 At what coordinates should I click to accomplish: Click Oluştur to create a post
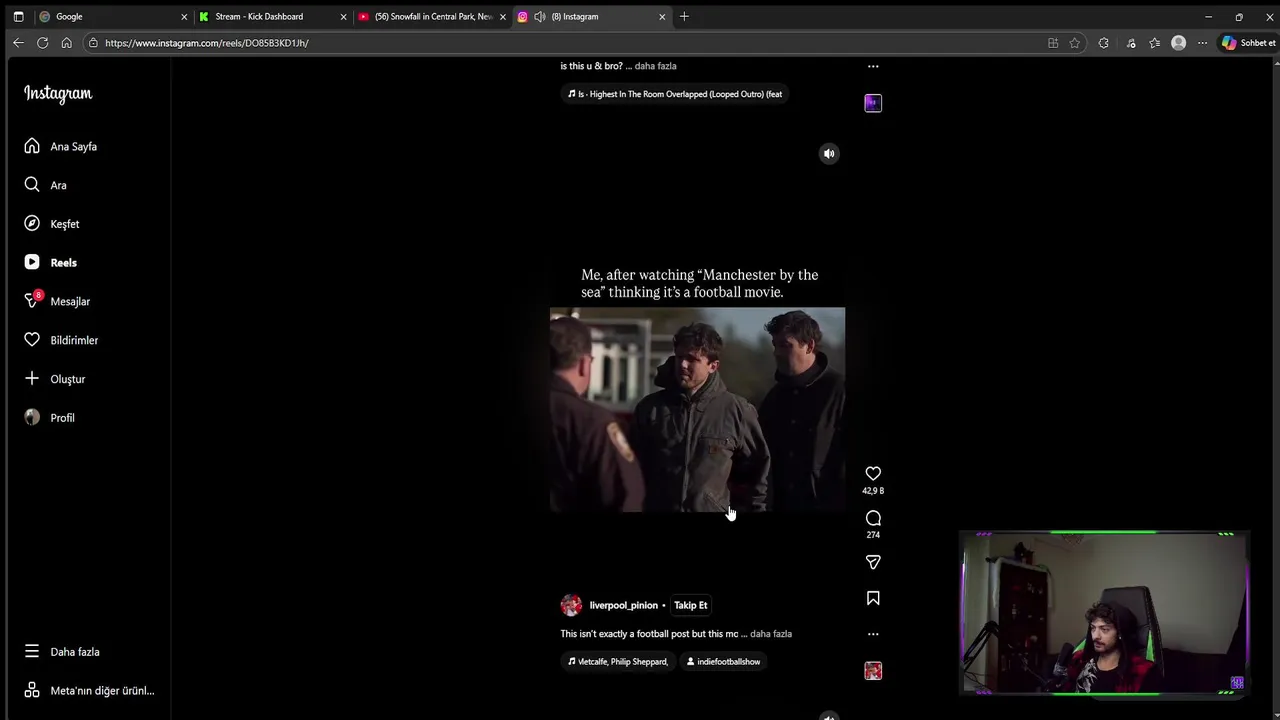pyautogui.click(x=55, y=379)
